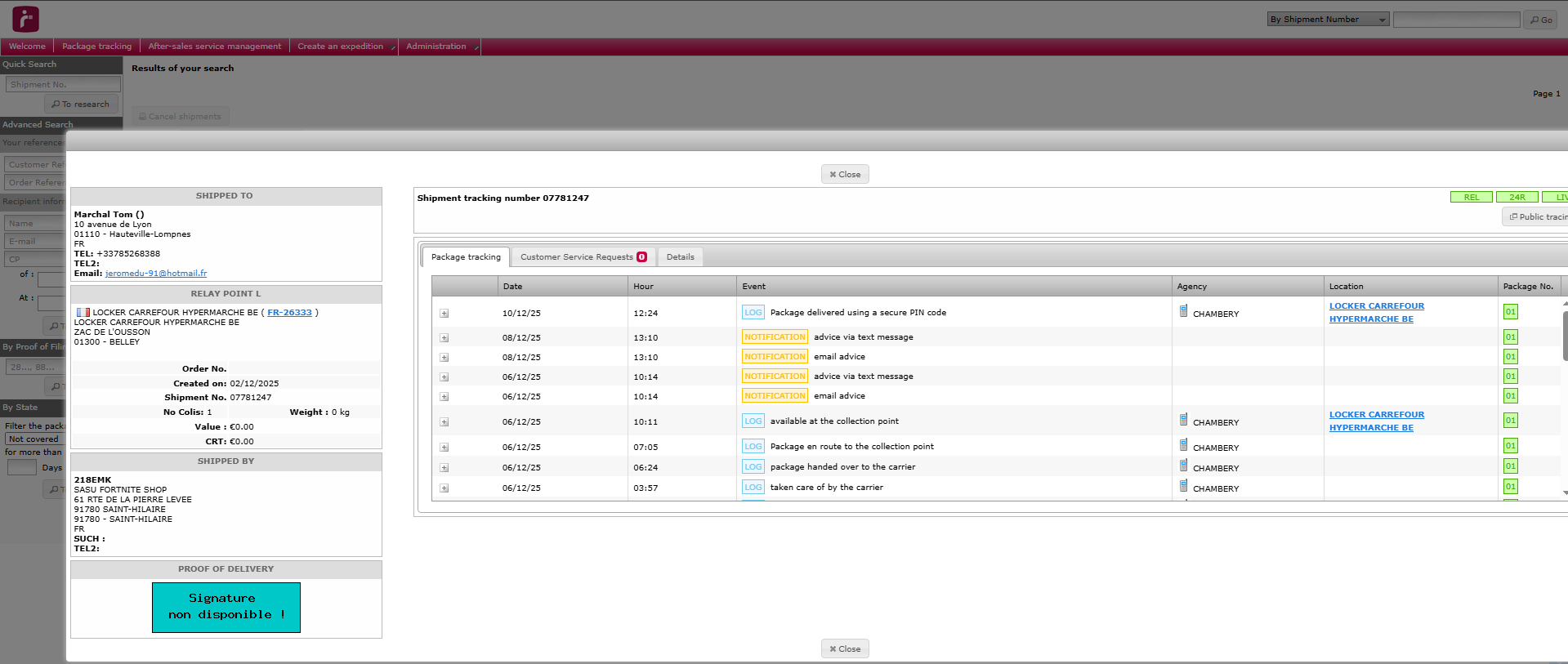Click the NOTIFICATION badge at 08/12/25 text message
This screenshot has width=1568, height=664.
[x=775, y=337]
